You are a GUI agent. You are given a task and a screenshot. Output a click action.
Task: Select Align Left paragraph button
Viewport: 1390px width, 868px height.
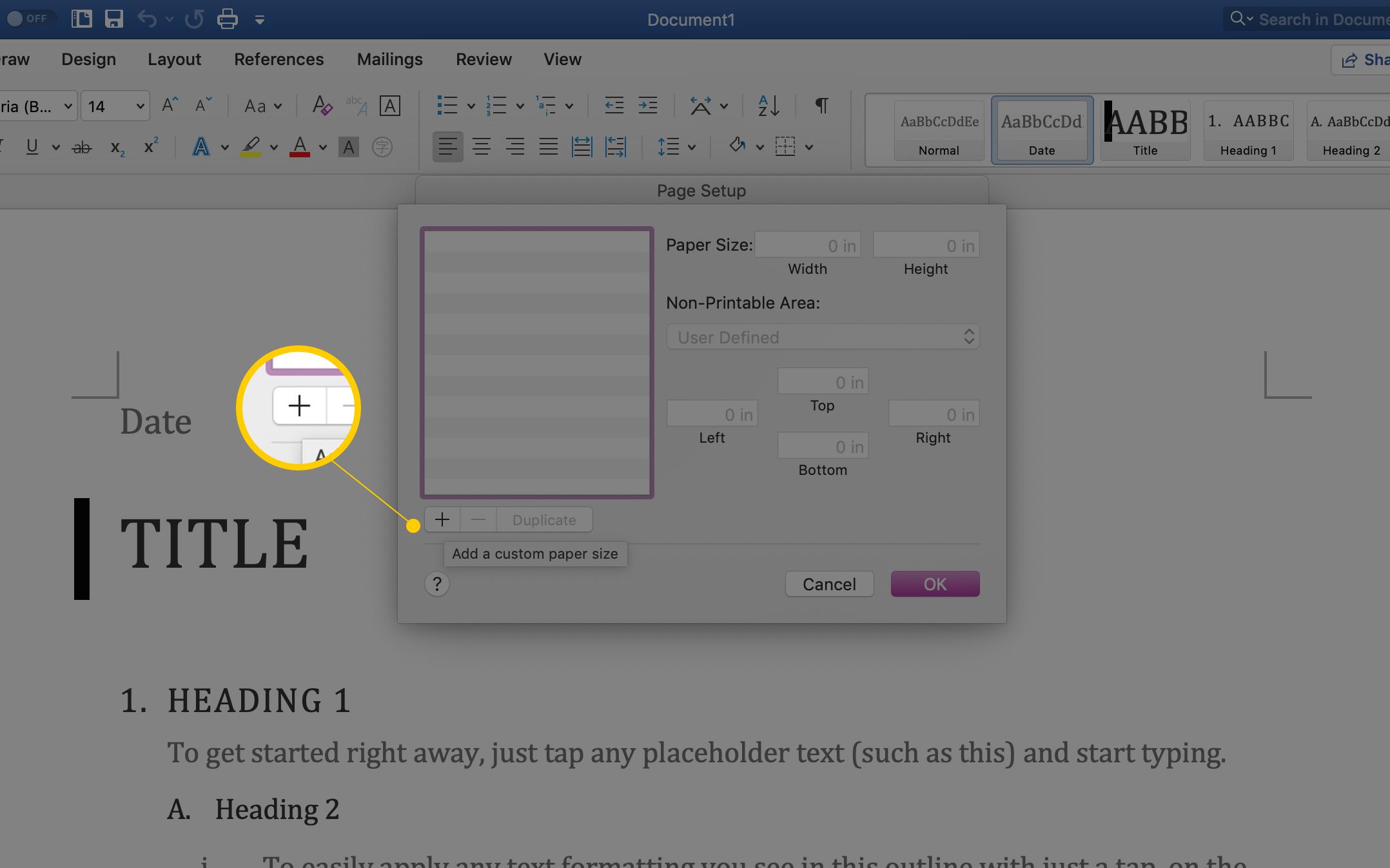[447, 147]
